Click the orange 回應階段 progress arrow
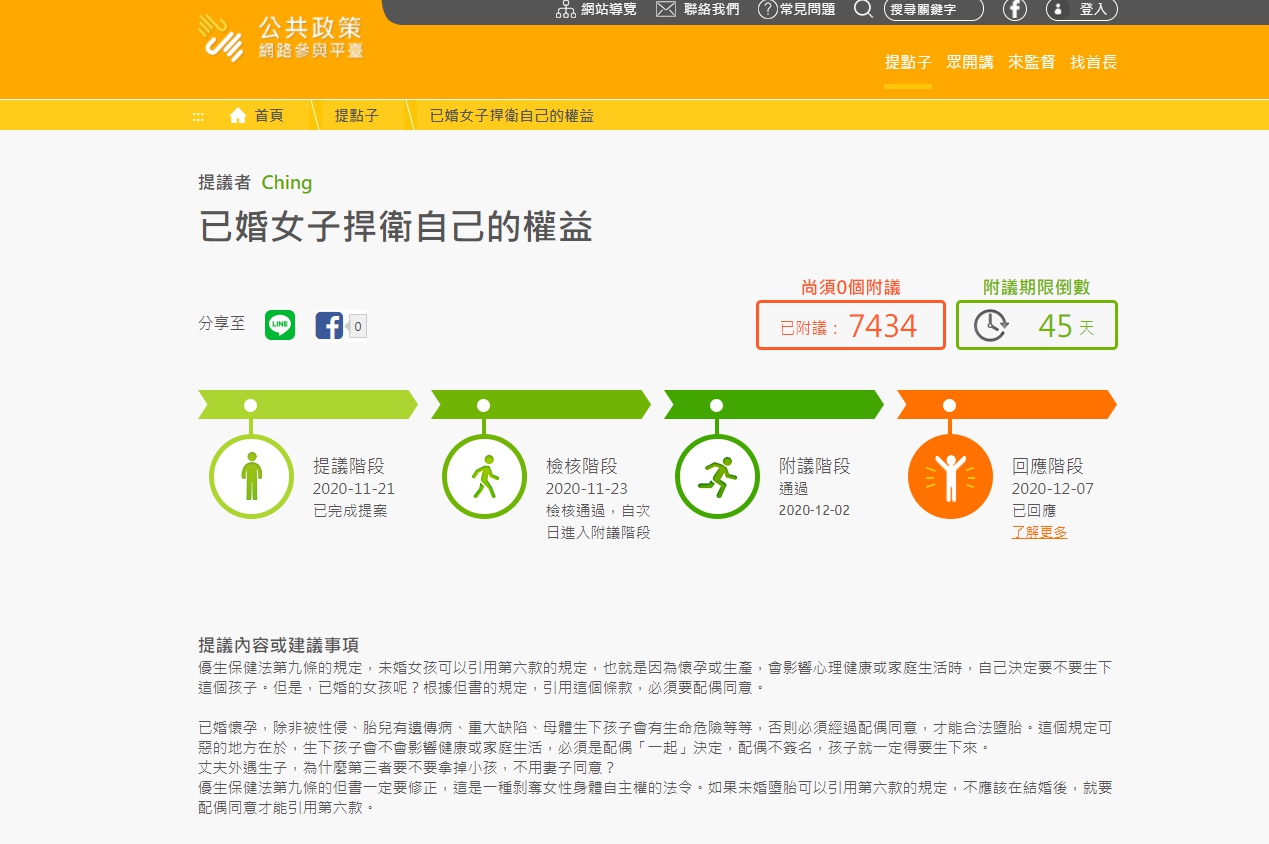The height and width of the screenshot is (844, 1269). pos(1007,405)
